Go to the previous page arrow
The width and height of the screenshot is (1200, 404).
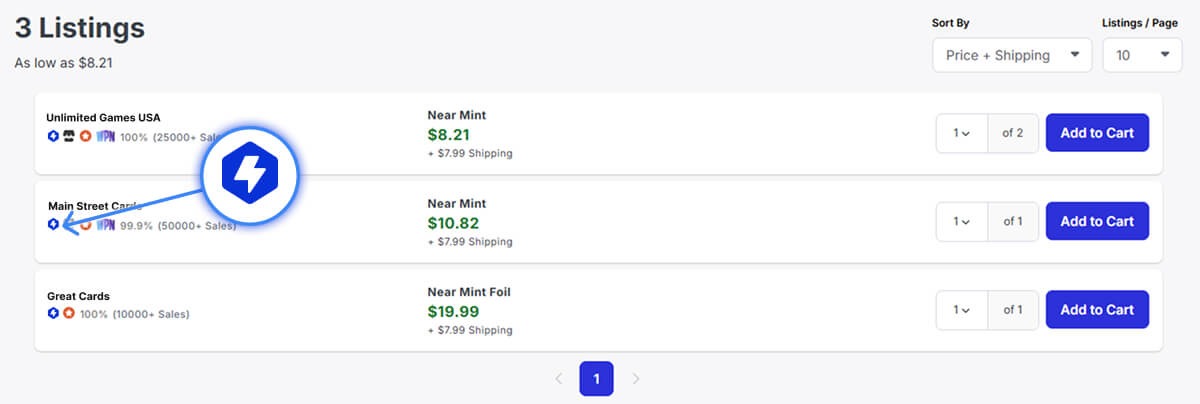tap(558, 379)
